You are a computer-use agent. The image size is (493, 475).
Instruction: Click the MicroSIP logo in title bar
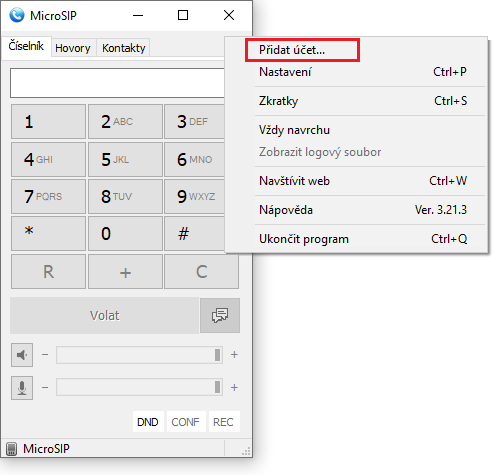coord(17,15)
